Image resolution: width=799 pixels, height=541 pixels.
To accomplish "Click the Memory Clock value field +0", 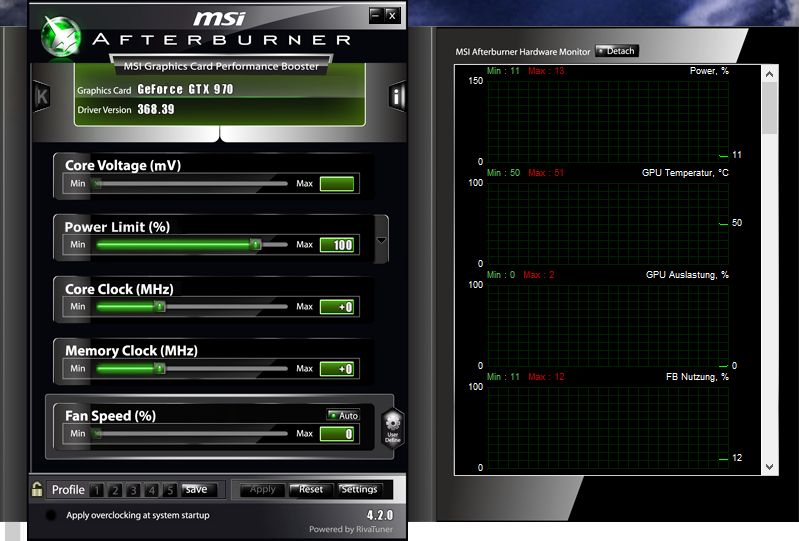I will 337,369.
